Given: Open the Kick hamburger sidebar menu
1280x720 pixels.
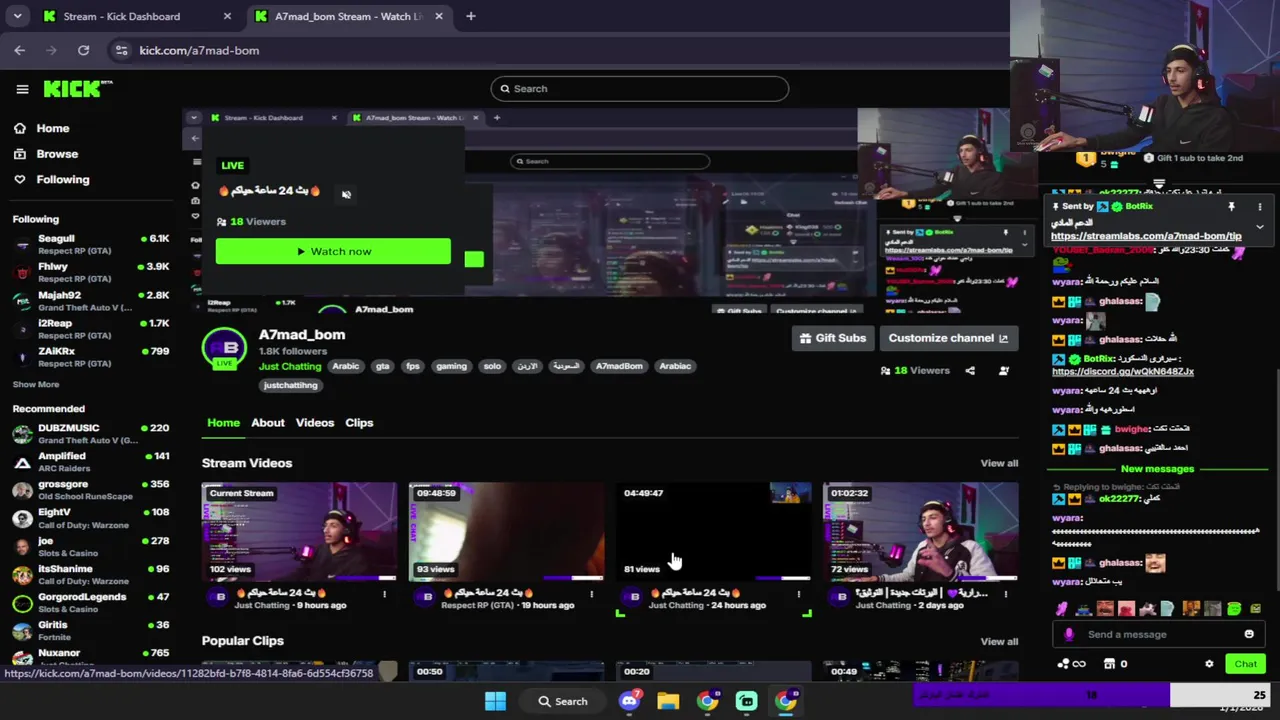Looking at the screenshot, I should 22,89.
